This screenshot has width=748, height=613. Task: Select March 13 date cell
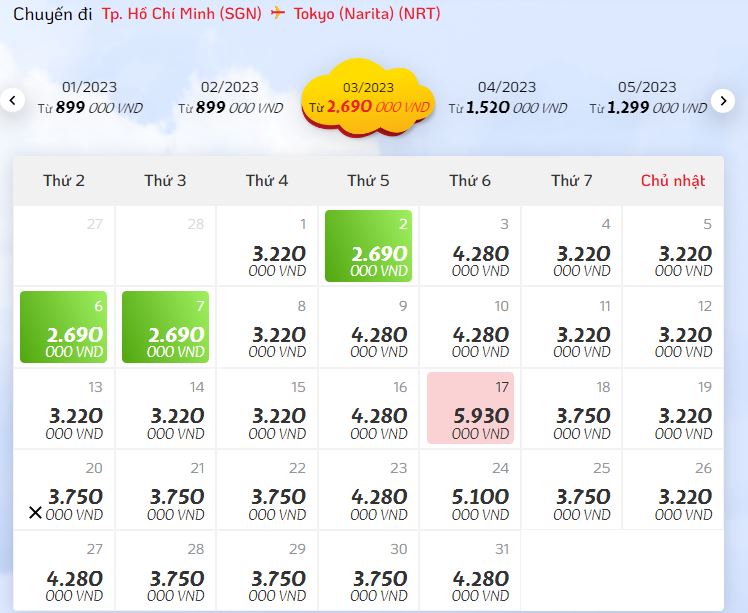(x=63, y=409)
